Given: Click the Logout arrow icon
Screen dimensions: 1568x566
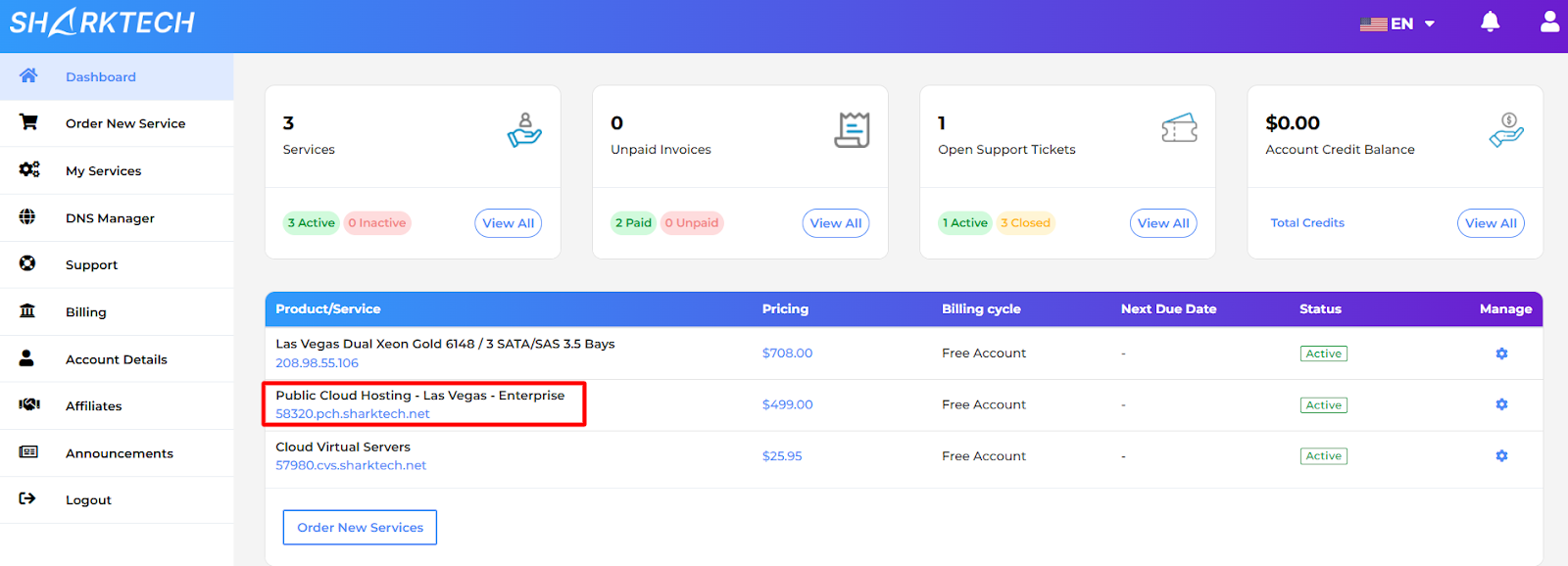Looking at the screenshot, I should pos(27,498).
